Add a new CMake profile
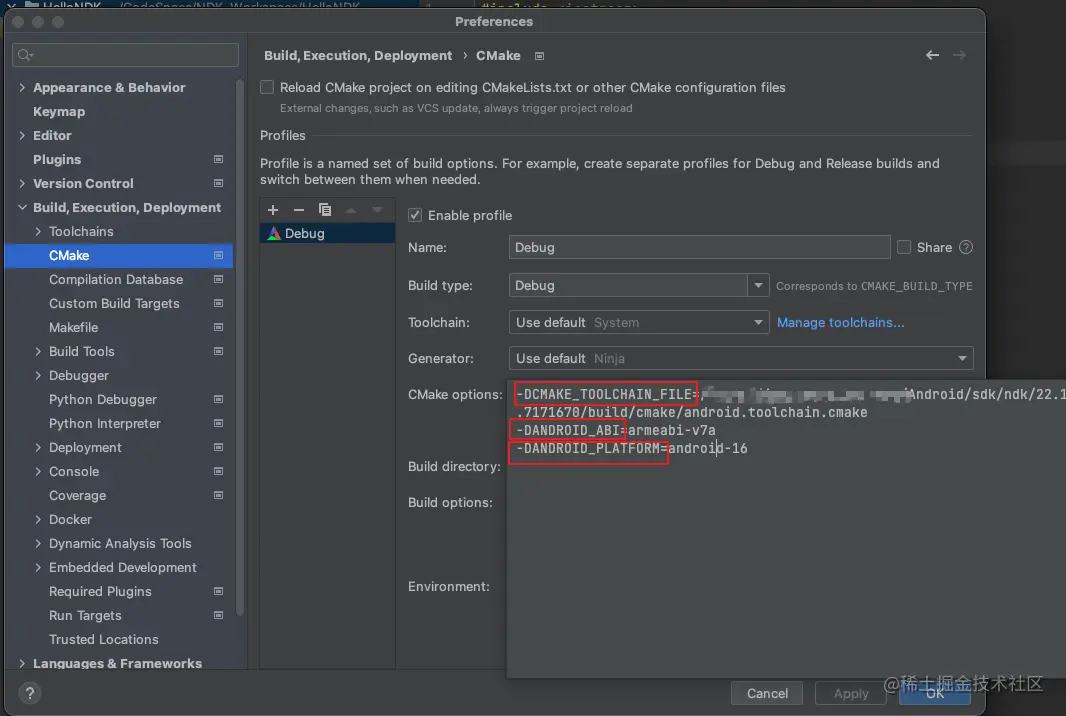Screen dimensions: 1066x716 pyautogui.click(x=273, y=210)
